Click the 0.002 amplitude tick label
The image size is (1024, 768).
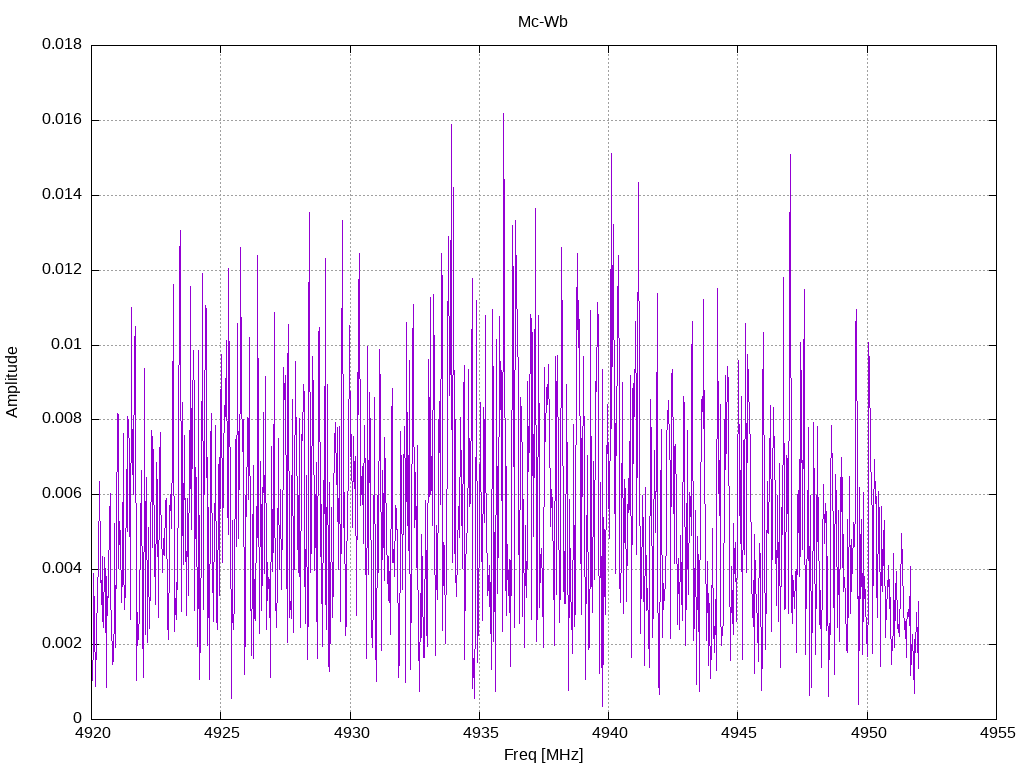(62, 643)
